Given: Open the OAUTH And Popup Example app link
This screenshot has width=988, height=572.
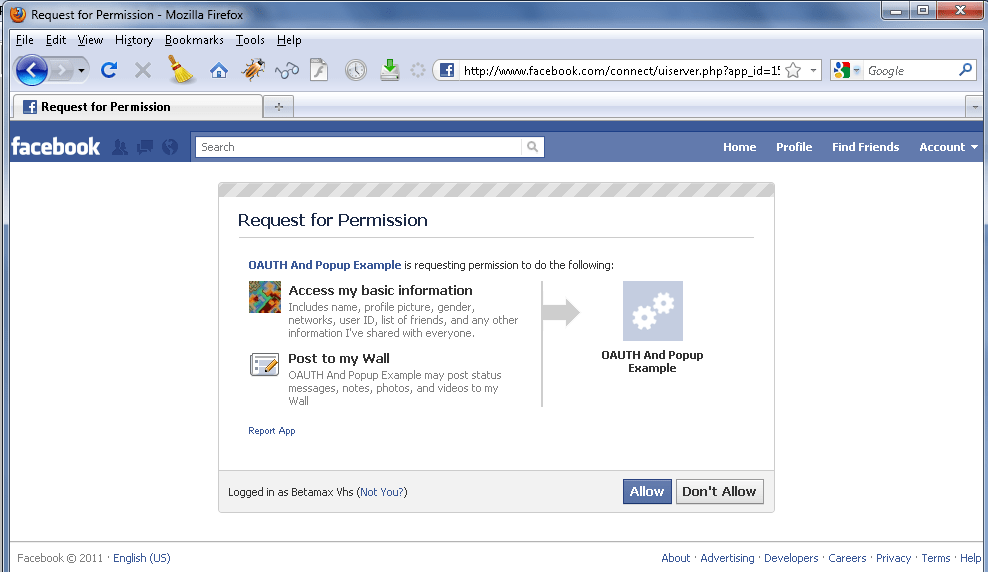Looking at the screenshot, I should click(325, 265).
